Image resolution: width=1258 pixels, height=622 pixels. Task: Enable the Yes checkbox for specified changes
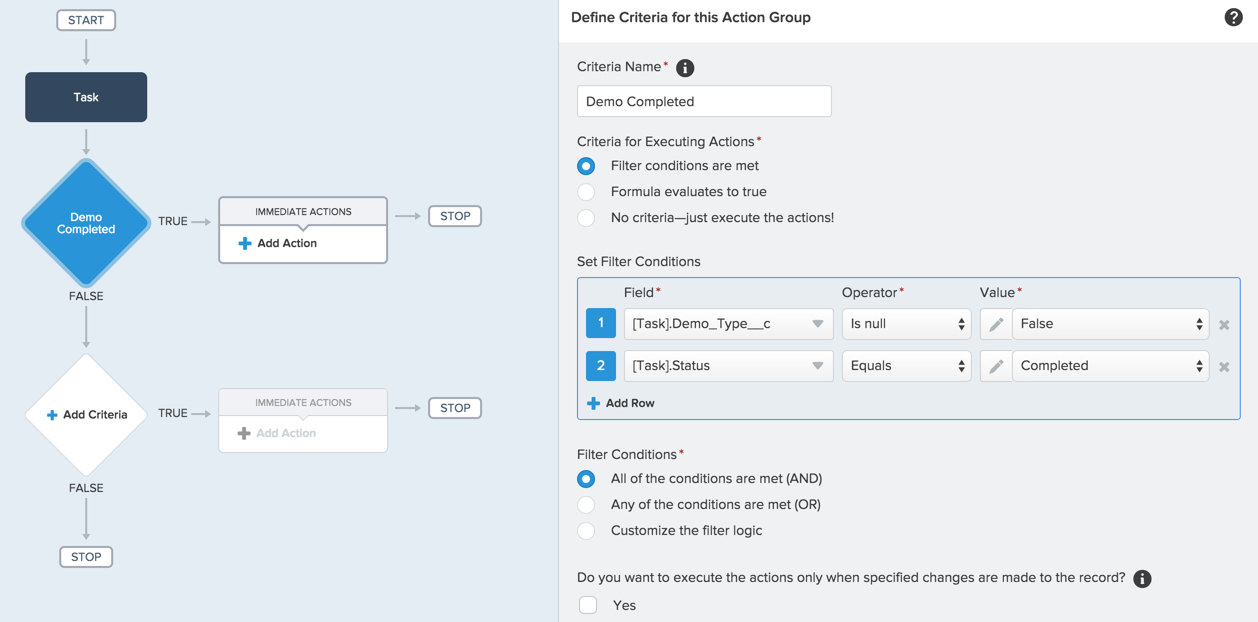pos(588,605)
